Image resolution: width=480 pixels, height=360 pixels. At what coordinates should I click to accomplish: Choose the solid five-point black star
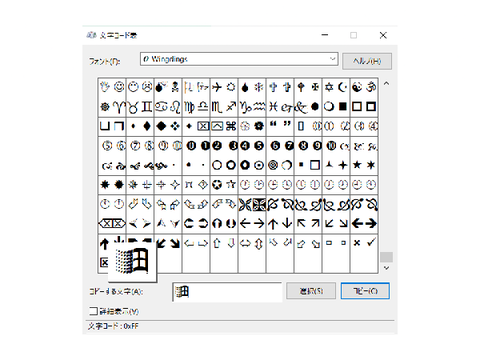[x=357, y=165]
